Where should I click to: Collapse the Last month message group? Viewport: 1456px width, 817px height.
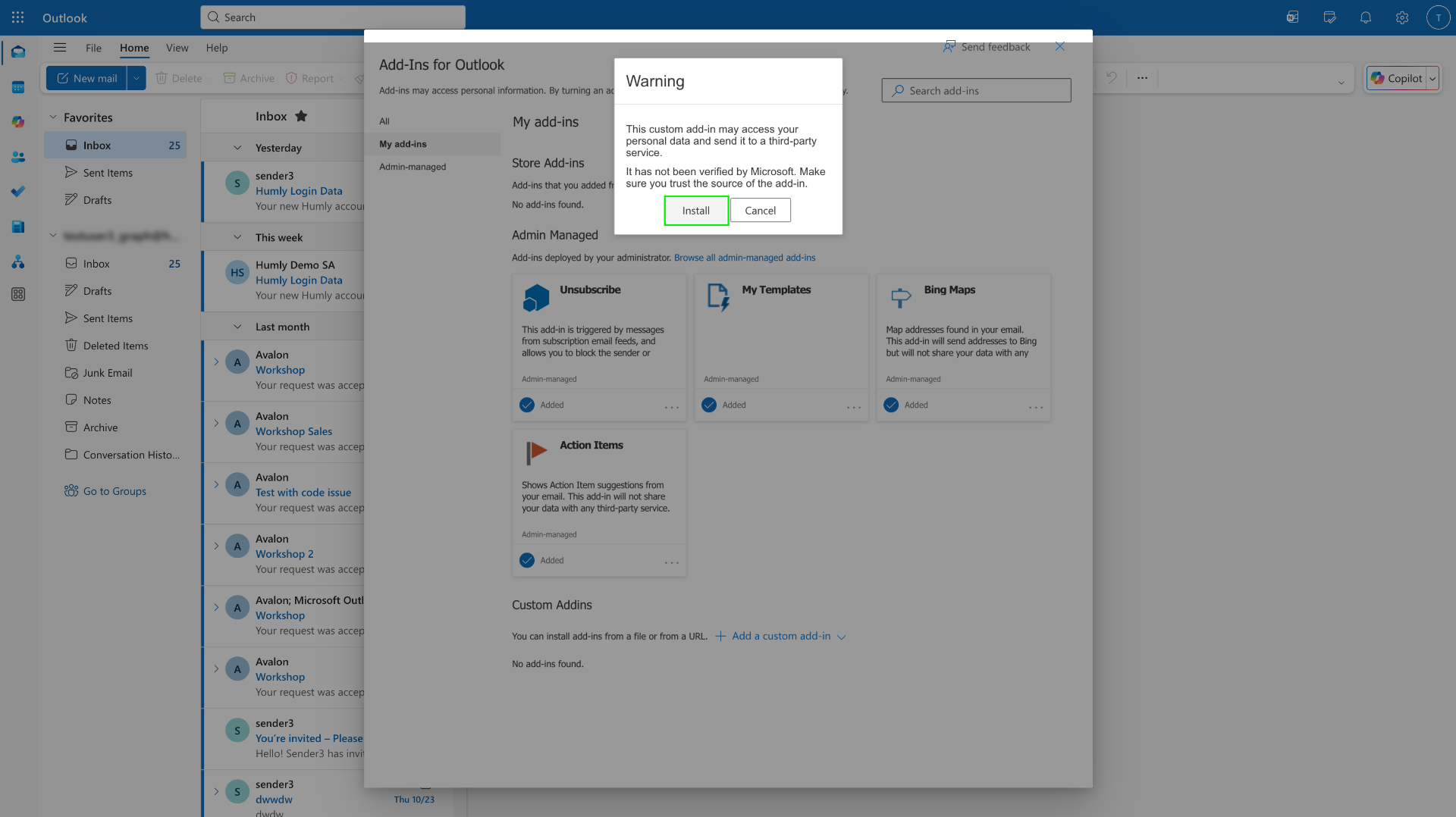click(237, 327)
